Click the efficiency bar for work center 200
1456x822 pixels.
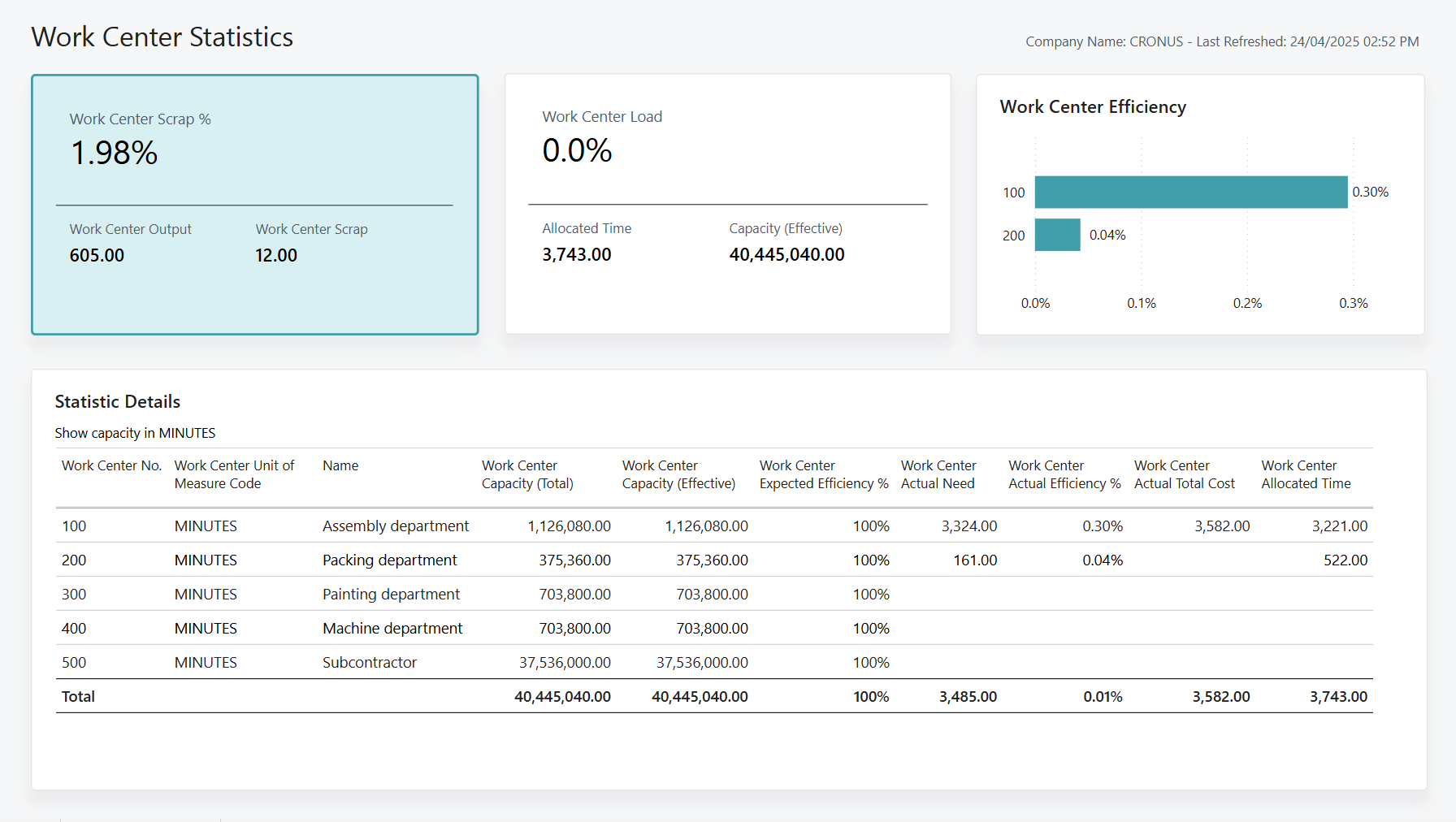point(1057,235)
